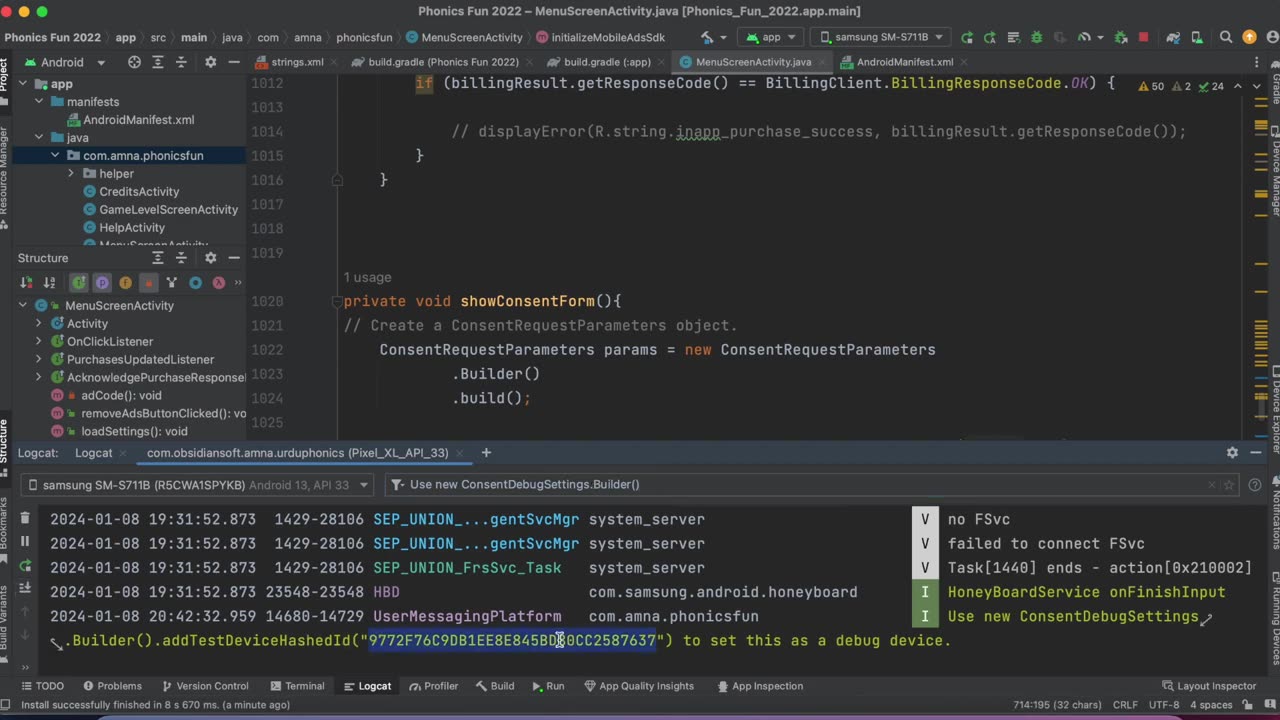Click the Select Opened File target icon

pos(134,62)
